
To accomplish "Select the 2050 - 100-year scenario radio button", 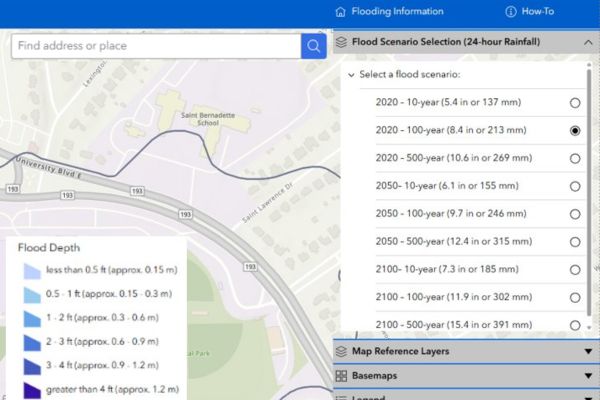I will [x=575, y=214].
